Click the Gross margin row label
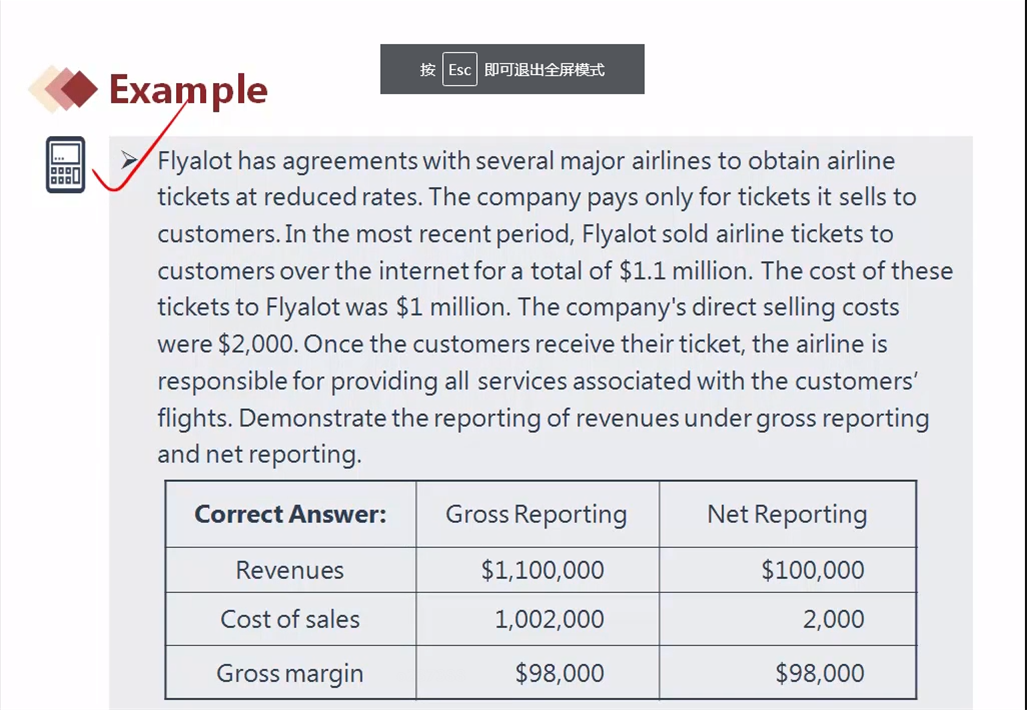The height and width of the screenshot is (710, 1027). pyautogui.click(x=289, y=673)
